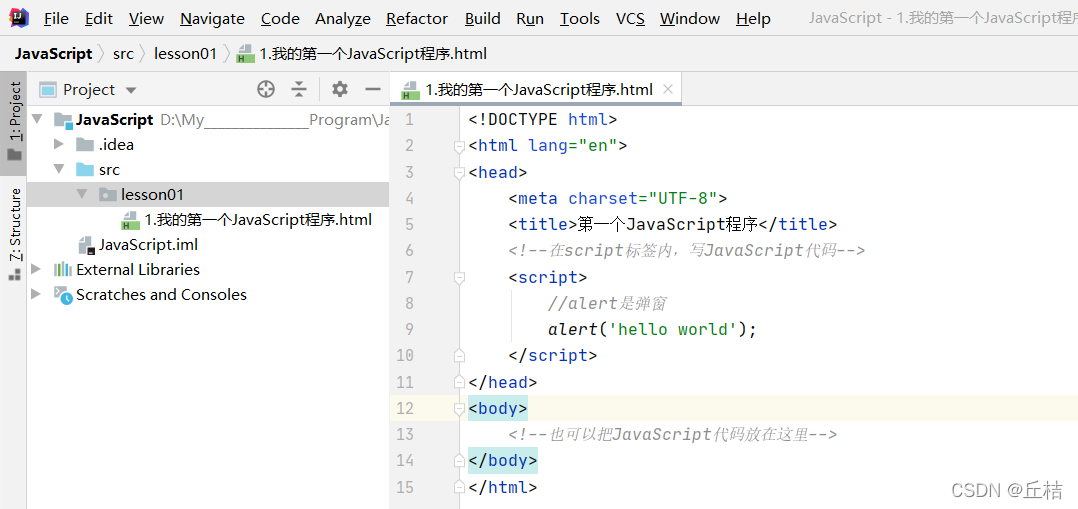This screenshot has width=1078, height=509.
Task: Open the Help menu
Action: pyautogui.click(x=754, y=19)
